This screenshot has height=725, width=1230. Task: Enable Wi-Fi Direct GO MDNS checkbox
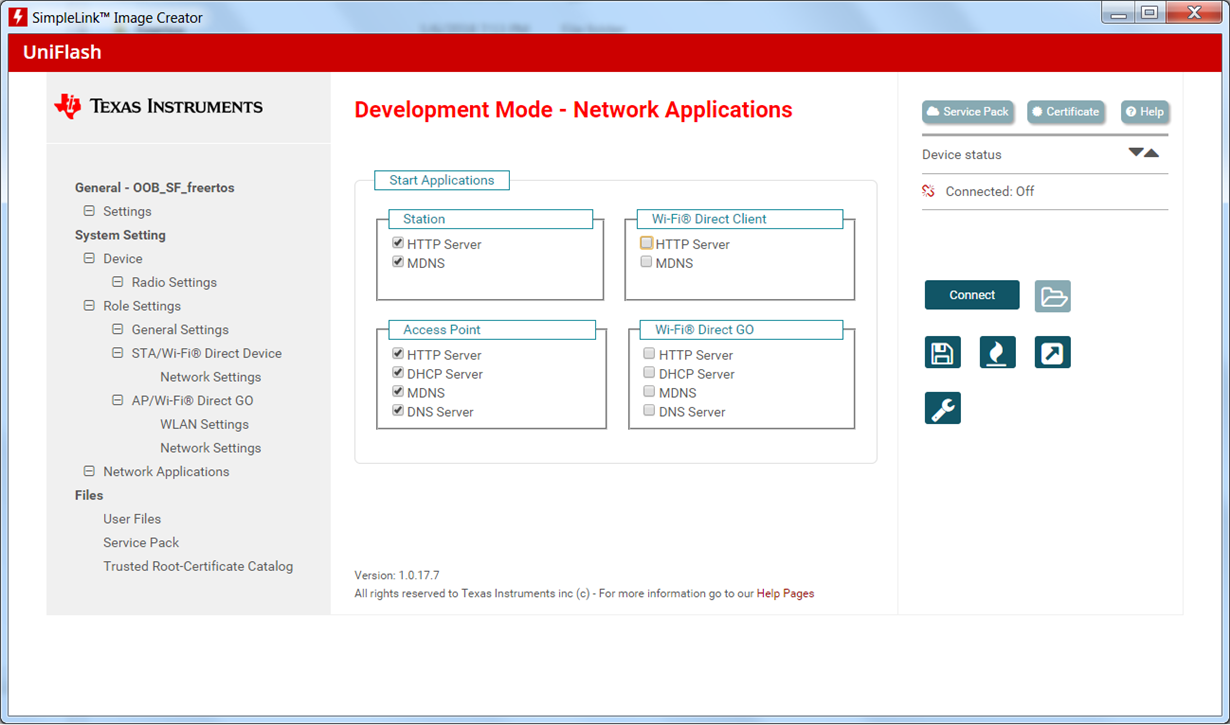pos(650,392)
